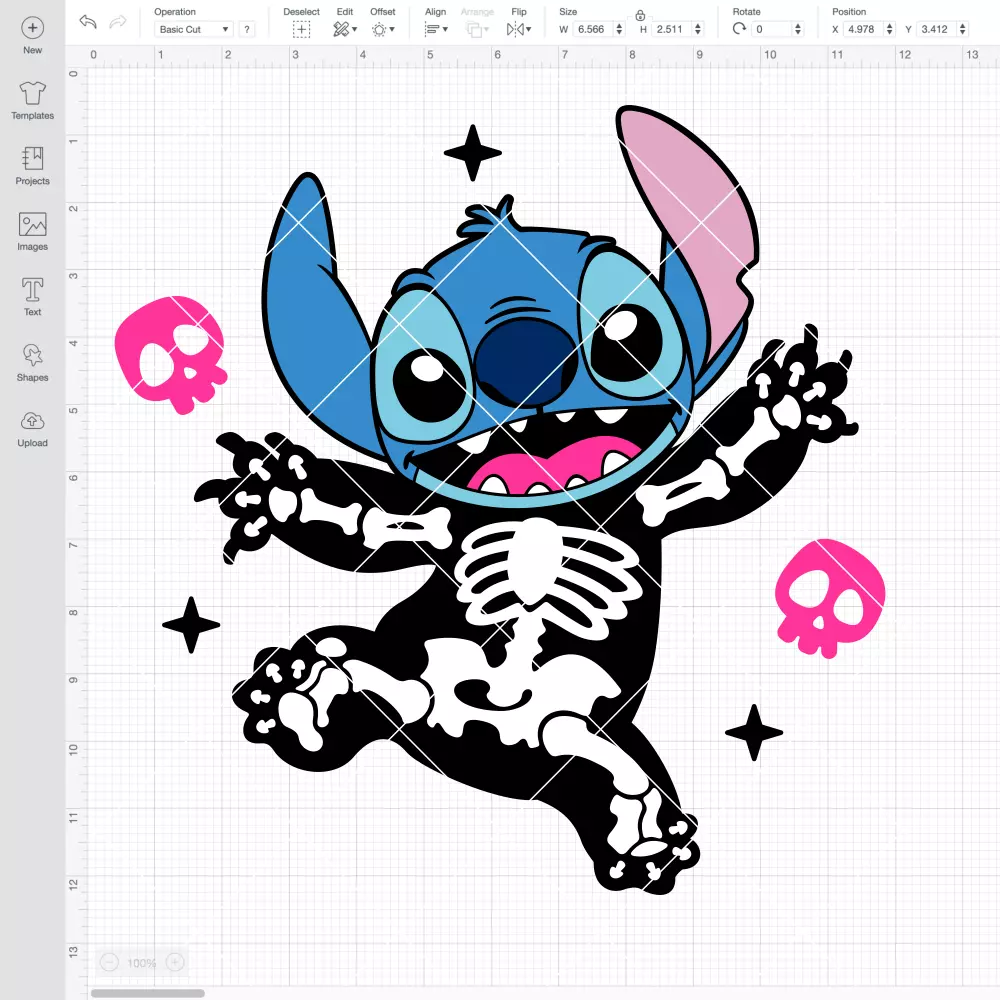Click the Rotate value field

point(772,29)
